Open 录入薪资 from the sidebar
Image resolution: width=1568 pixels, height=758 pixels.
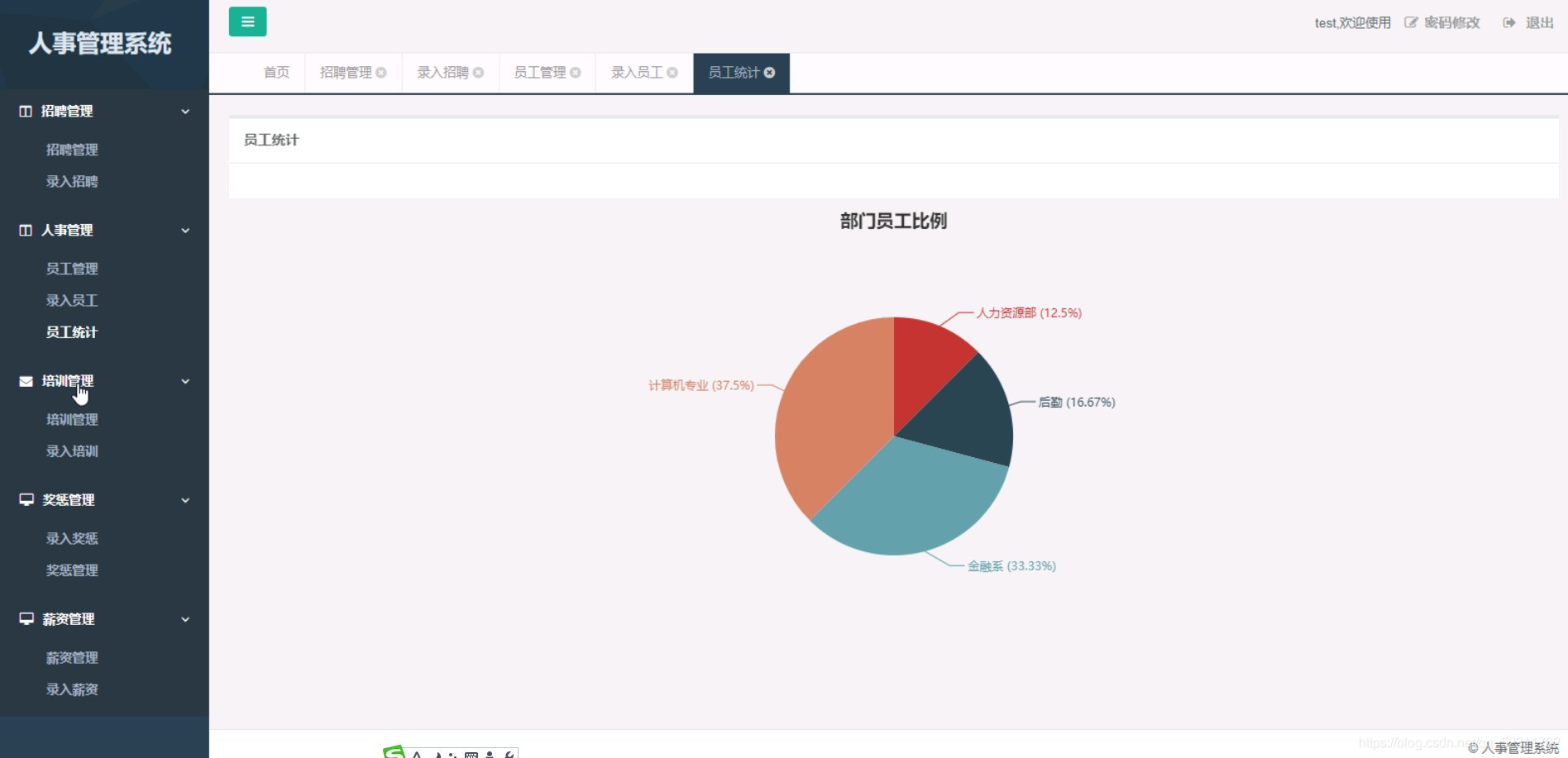[x=73, y=689]
